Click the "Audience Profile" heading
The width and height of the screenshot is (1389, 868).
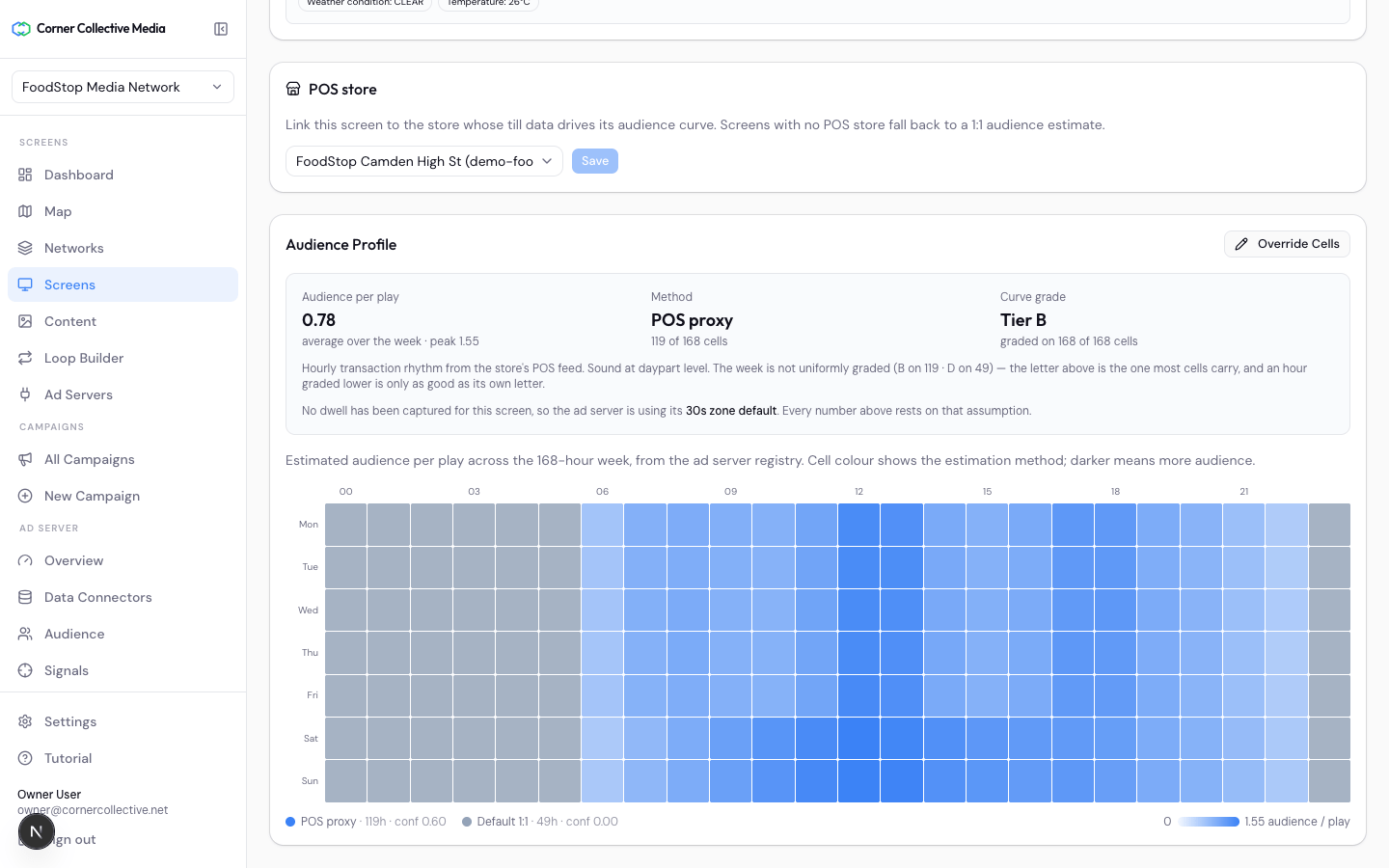pos(341,245)
